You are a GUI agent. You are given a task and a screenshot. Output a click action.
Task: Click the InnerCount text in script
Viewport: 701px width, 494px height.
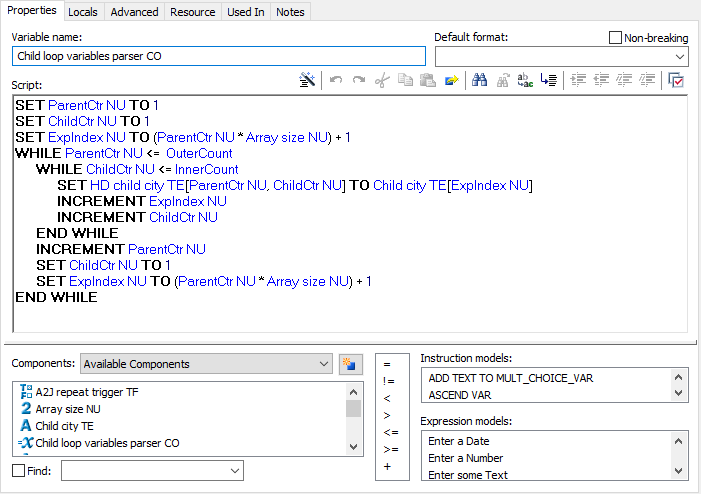[x=207, y=169]
